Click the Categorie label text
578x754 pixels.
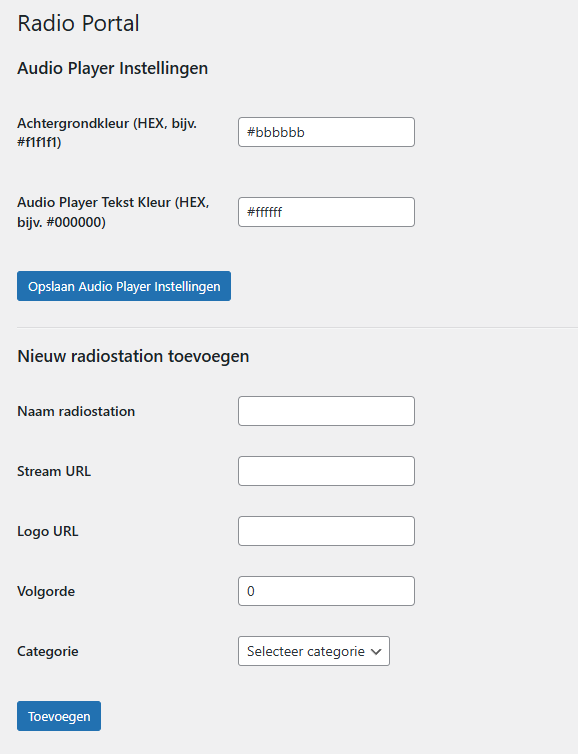pyautogui.click(x=48, y=652)
